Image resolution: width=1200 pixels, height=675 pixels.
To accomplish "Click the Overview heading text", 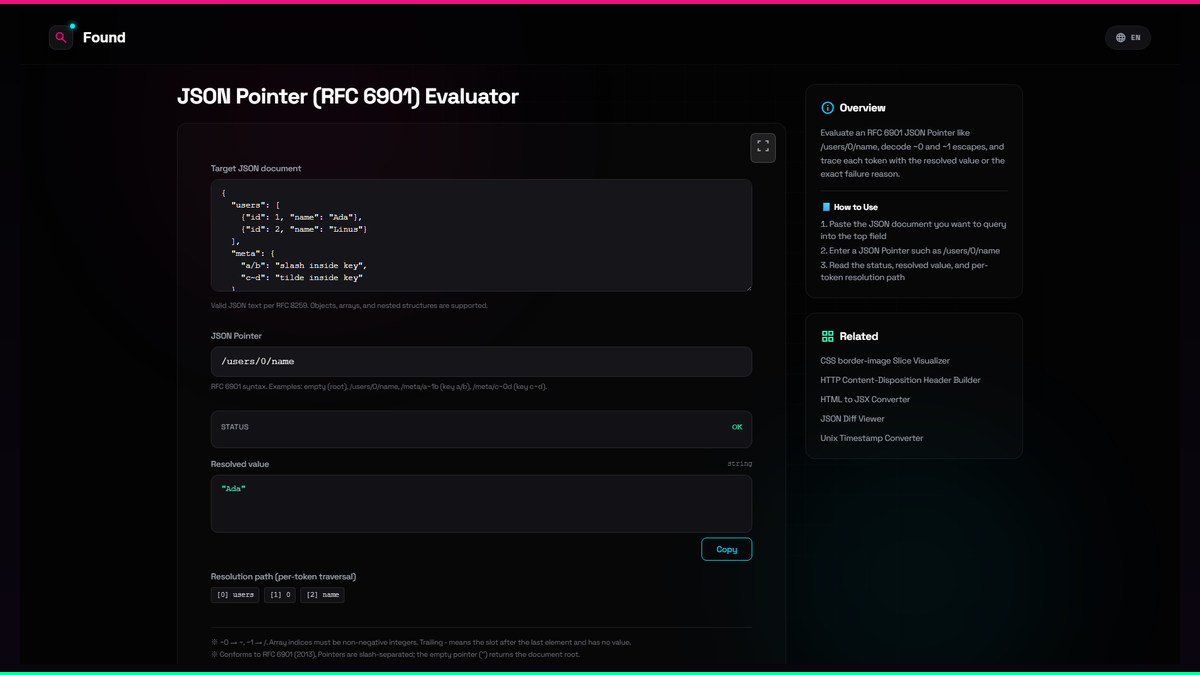I will click(863, 108).
